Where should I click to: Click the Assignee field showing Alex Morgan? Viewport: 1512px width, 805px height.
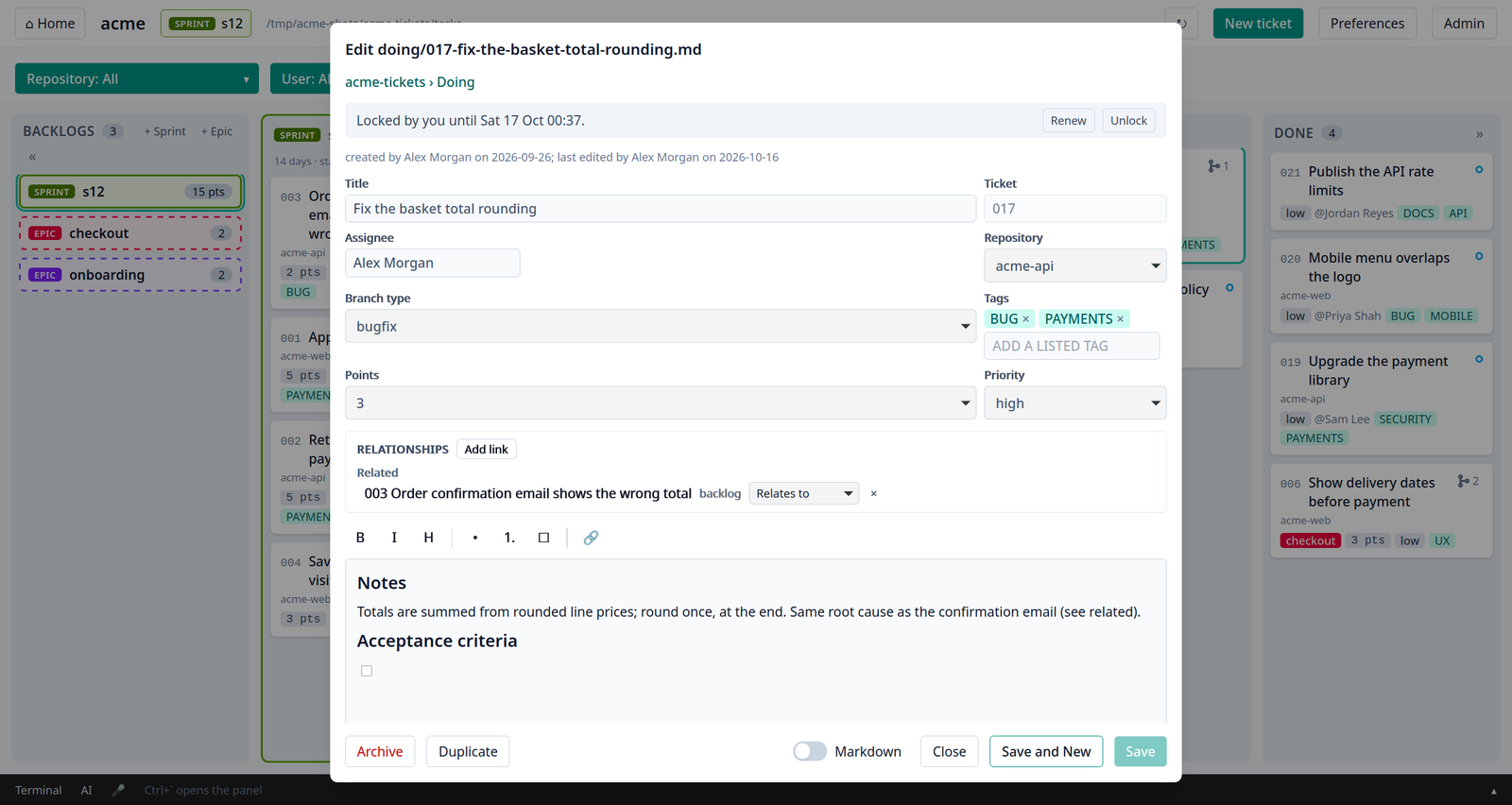tap(432, 263)
